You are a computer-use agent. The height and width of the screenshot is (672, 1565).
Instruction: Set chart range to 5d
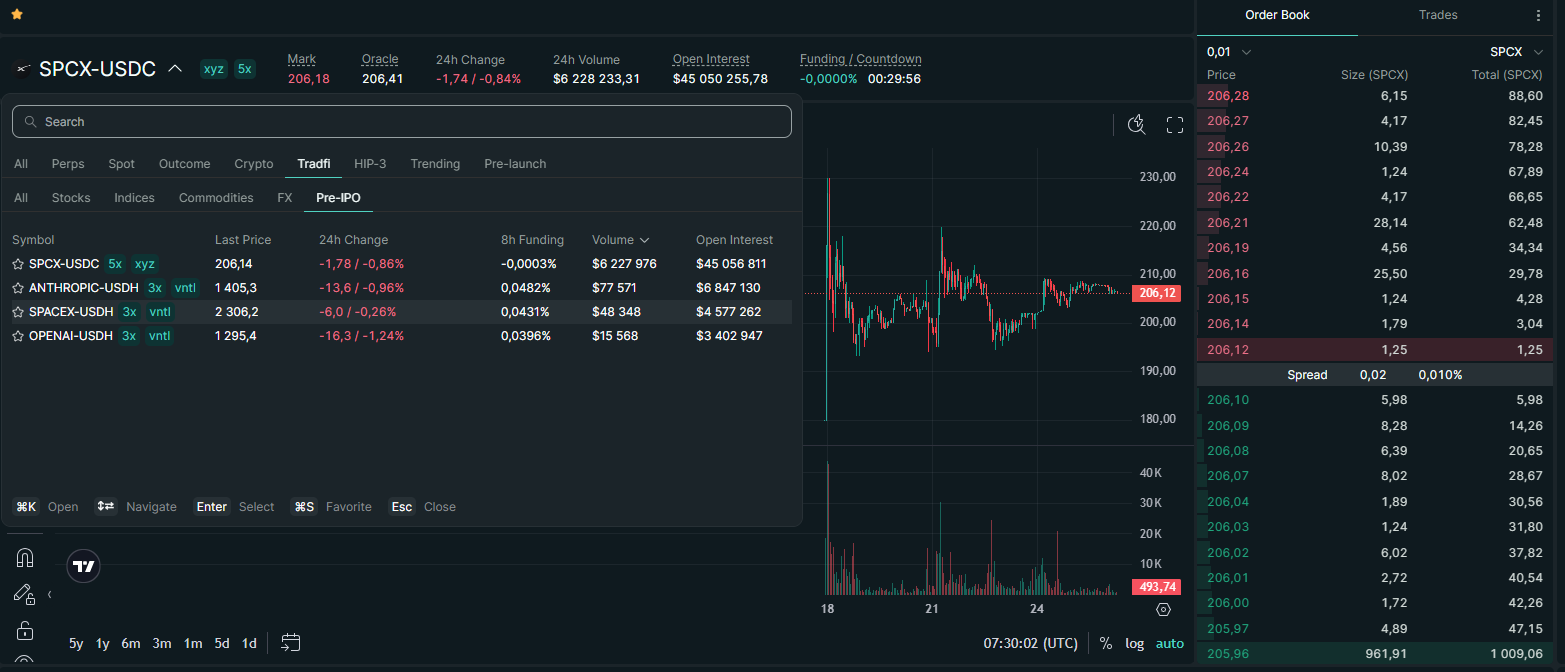pyautogui.click(x=222, y=643)
